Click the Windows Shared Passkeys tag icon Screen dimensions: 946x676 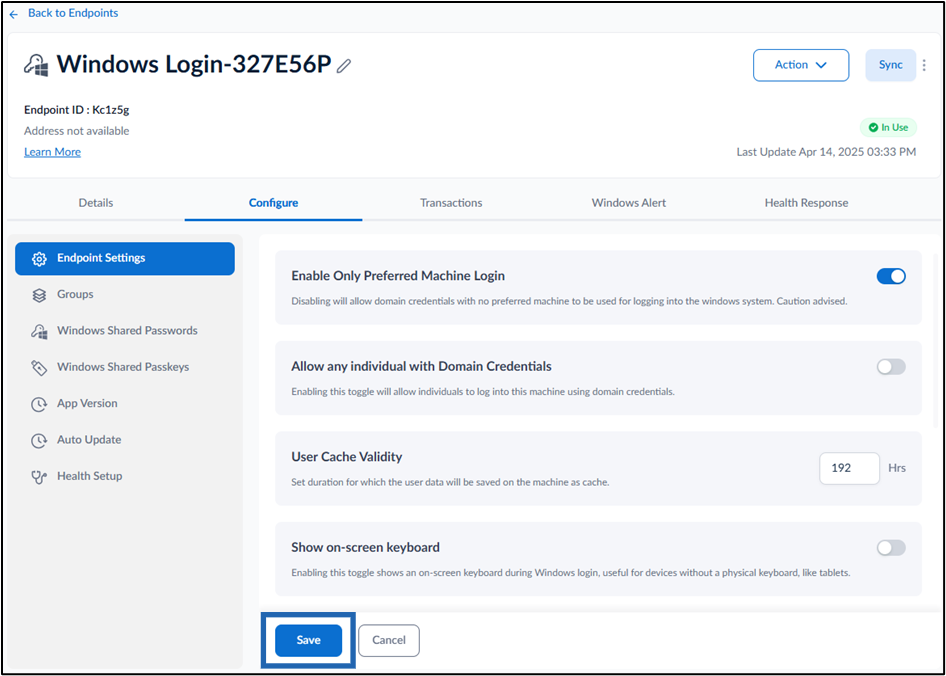[x=39, y=368]
